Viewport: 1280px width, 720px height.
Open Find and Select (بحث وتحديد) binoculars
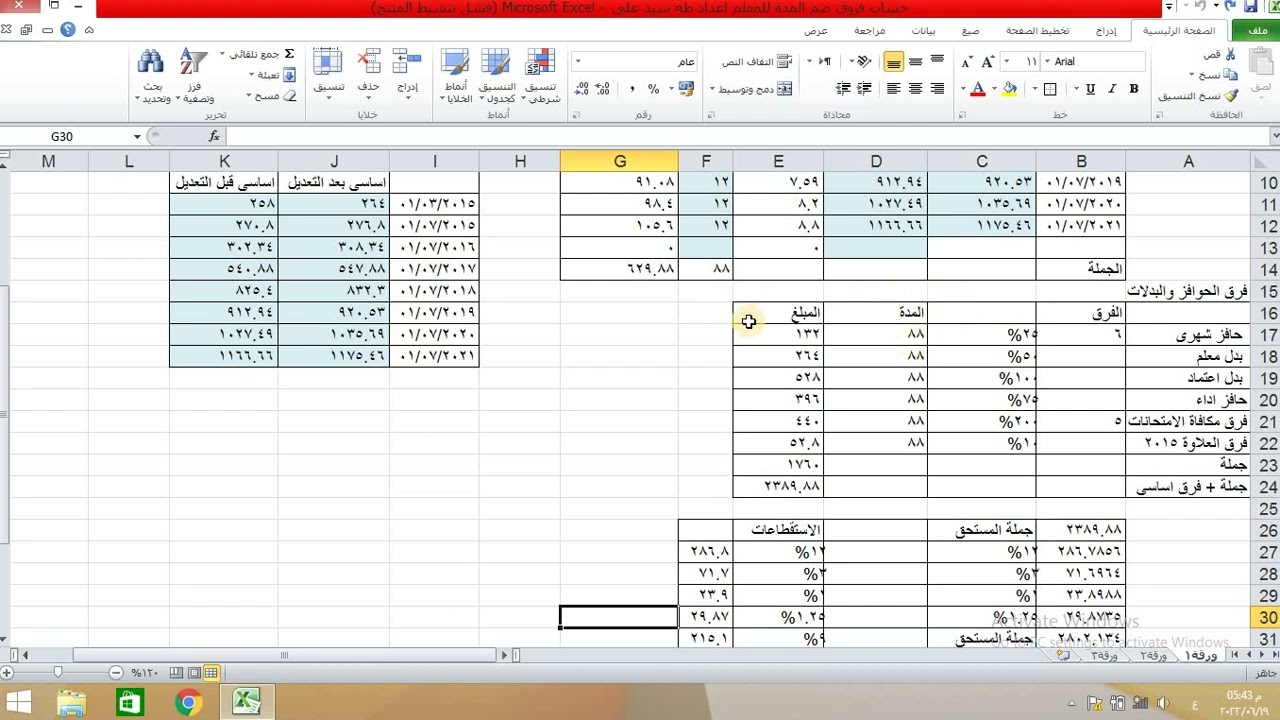coord(151,76)
